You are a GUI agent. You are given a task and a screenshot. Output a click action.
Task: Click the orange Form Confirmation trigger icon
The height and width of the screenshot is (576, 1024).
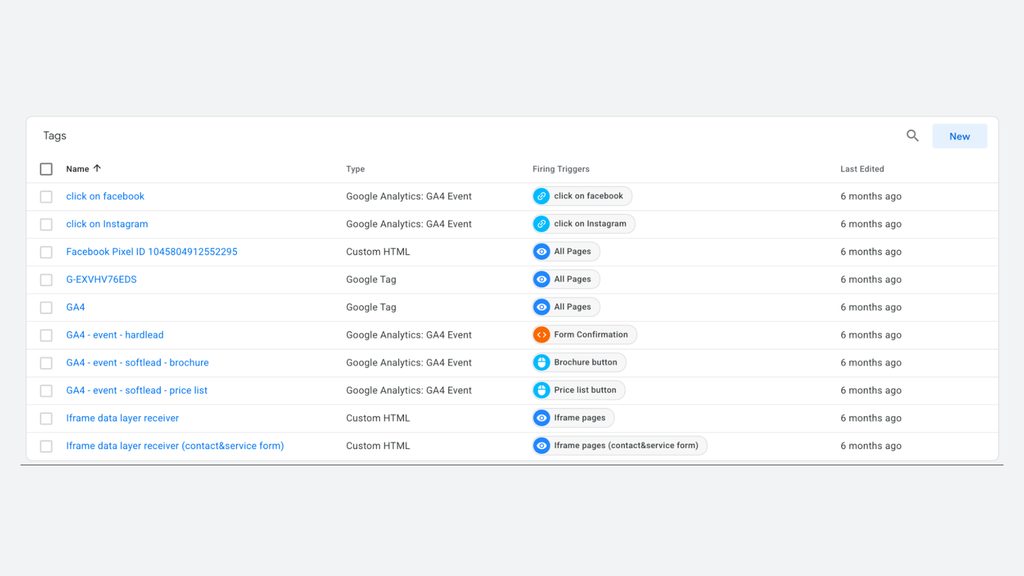tap(541, 335)
